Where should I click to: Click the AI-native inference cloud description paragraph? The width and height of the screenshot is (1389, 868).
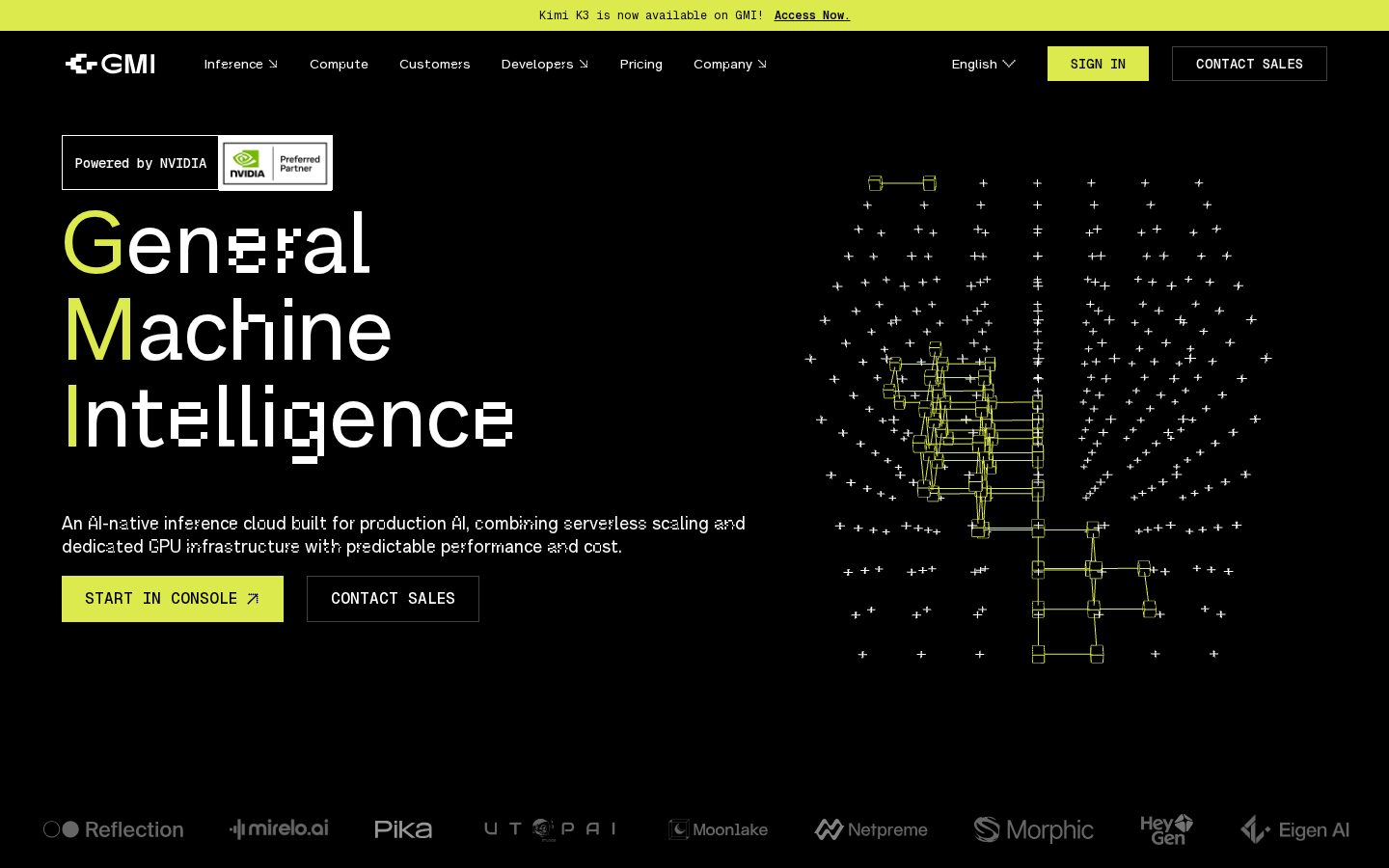pos(403,534)
